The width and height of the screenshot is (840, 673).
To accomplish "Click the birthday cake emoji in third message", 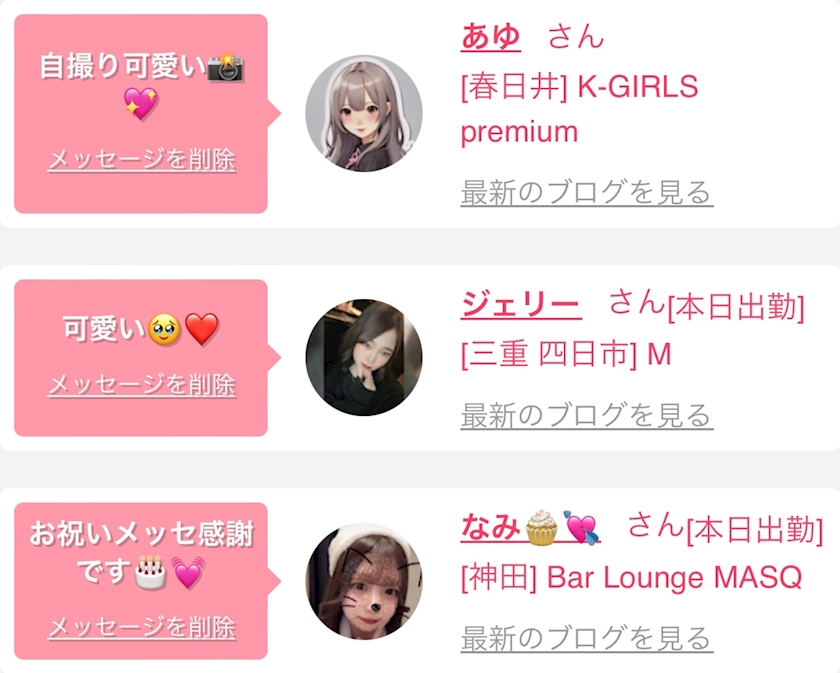I will pyautogui.click(x=151, y=572).
